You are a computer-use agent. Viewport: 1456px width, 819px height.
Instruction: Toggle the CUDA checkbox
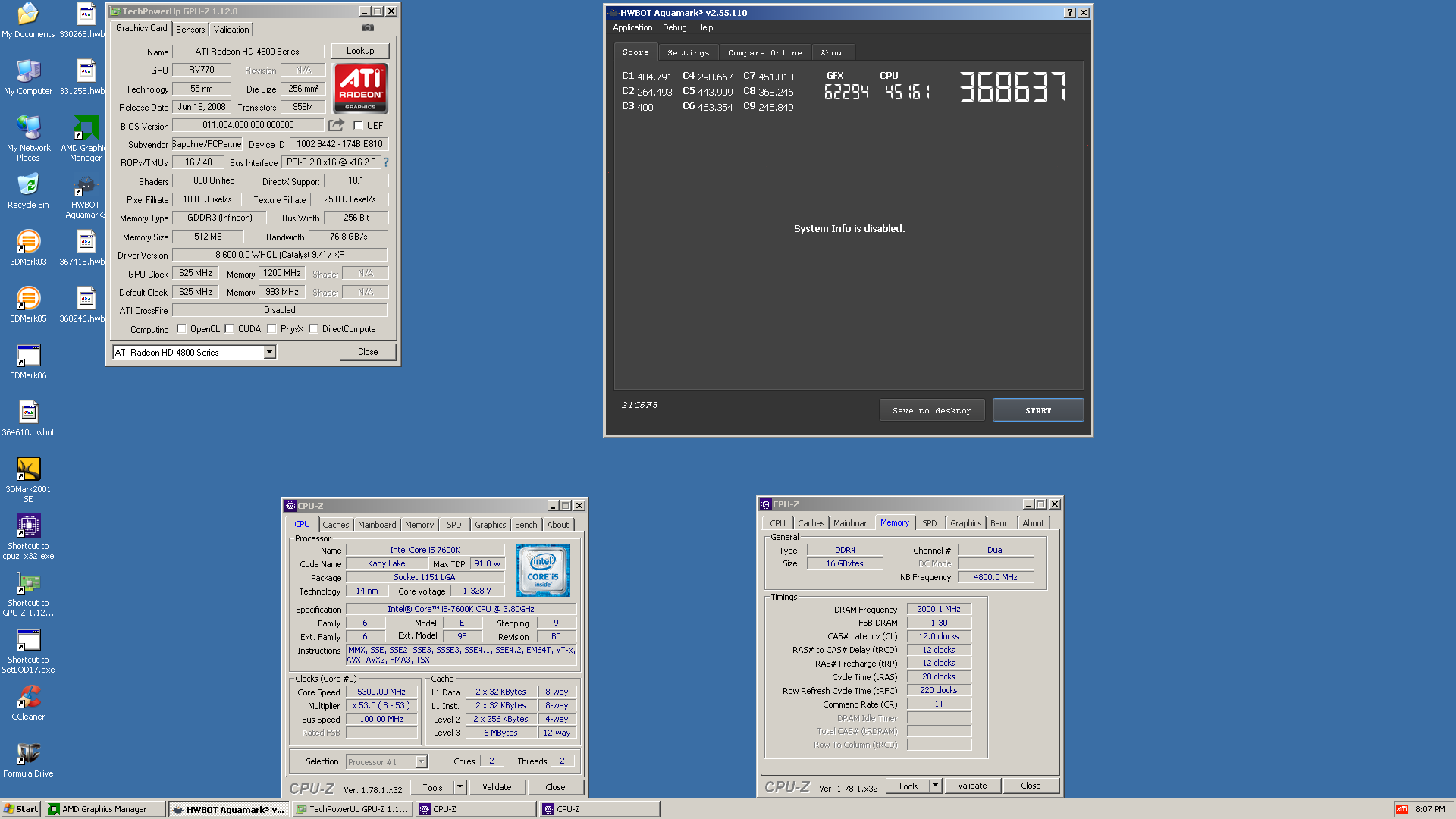coord(229,329)
